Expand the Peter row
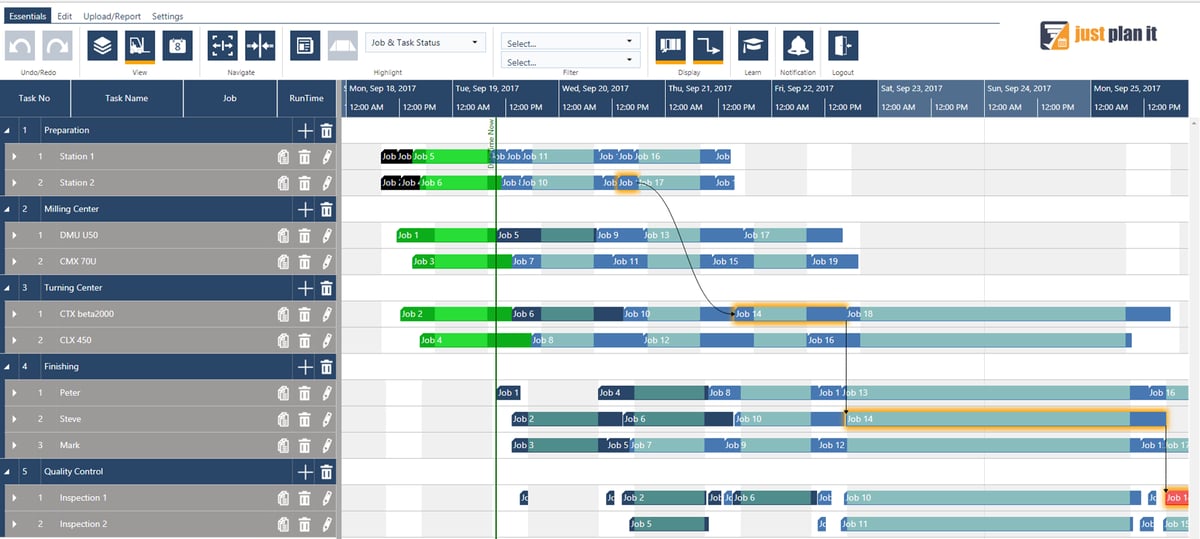This screenshot has height=539, width=1200. [x=14, y=393]
